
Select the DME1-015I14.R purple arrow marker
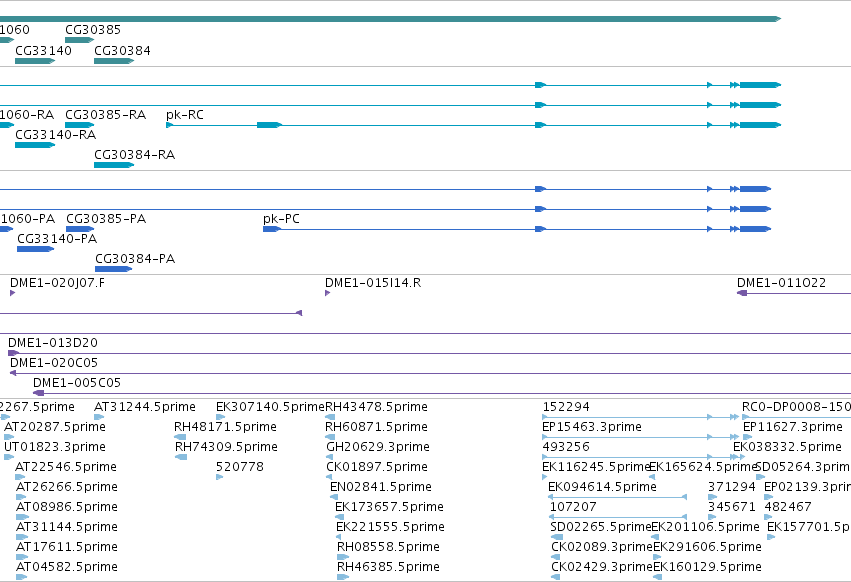327,293
